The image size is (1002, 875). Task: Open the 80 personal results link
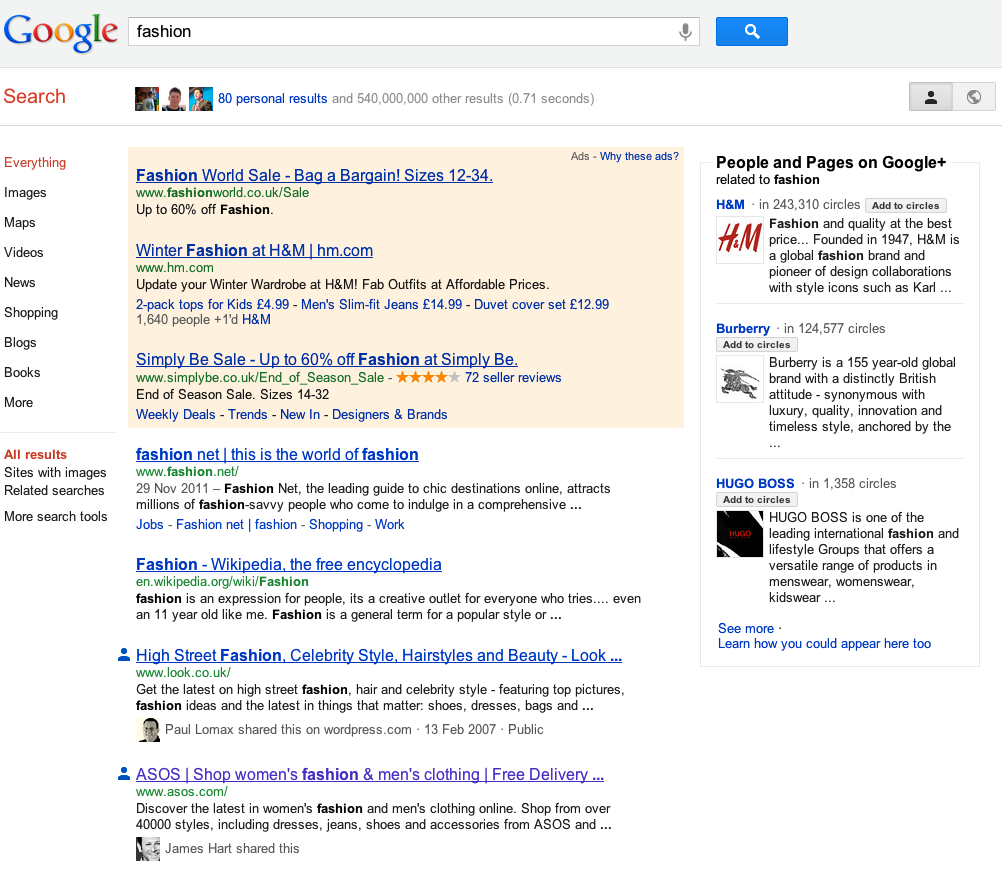272,98
